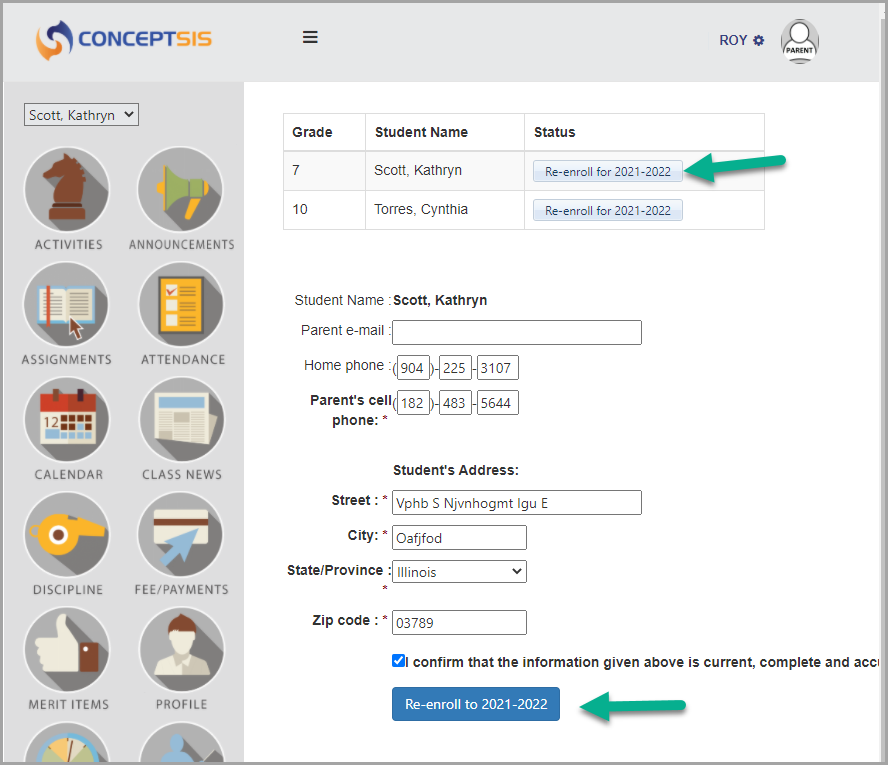Click the DISCIPLINE label
Screen dimensions: 888x765
pos(68,589)
